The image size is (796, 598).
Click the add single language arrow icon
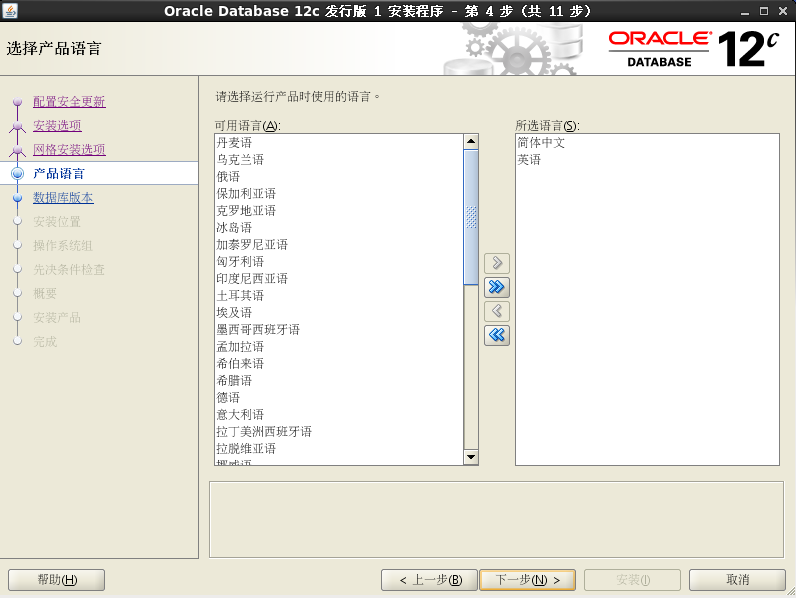496,263
